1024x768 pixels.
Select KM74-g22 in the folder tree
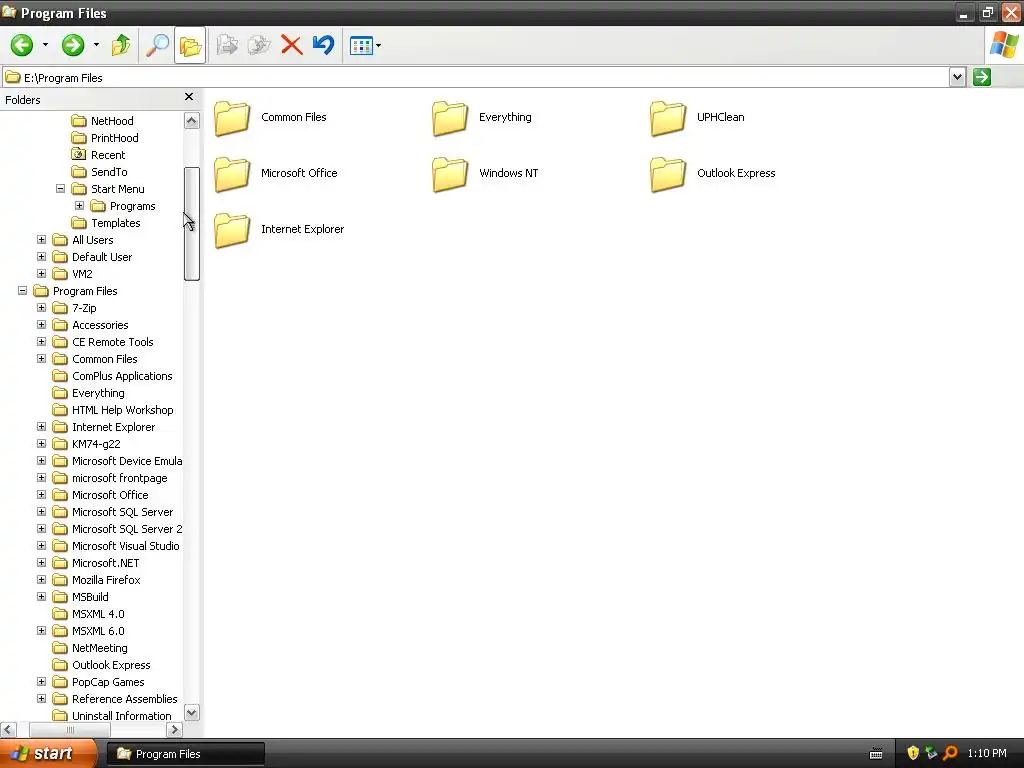pos(96,444)
